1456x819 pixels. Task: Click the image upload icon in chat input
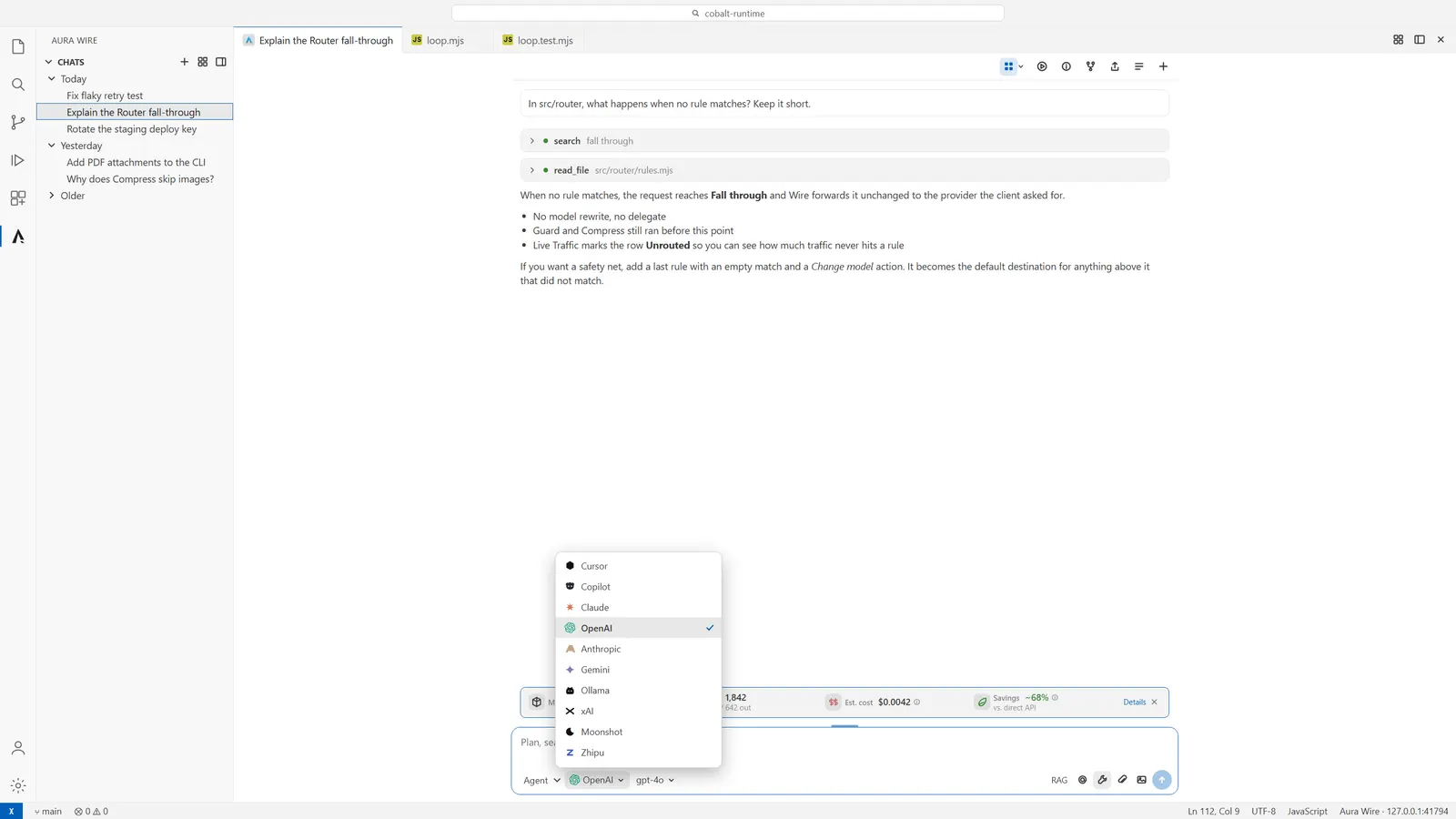coord(1141,780)
